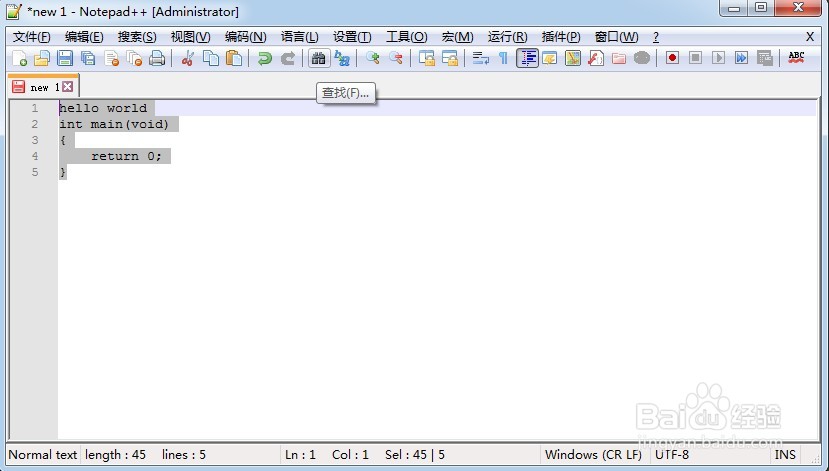The width and height of the screenshot is (829, 471).
Task: Open the 语言(L) menu
Action: 300,37
